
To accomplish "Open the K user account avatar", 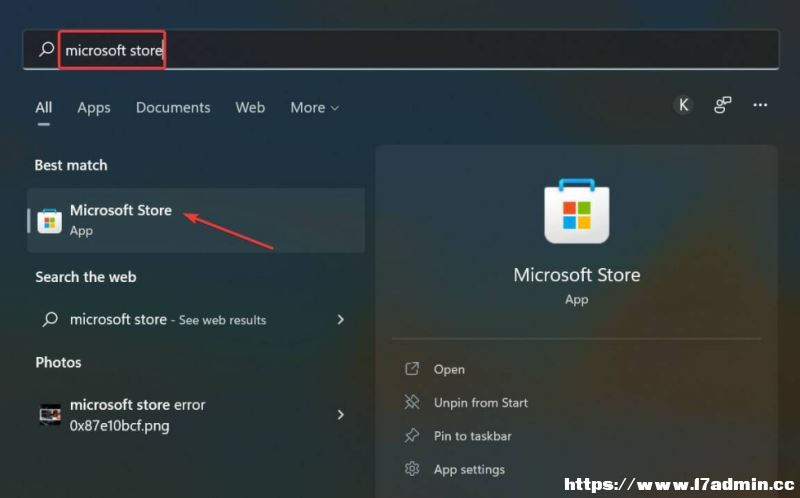I will [683, 105].
